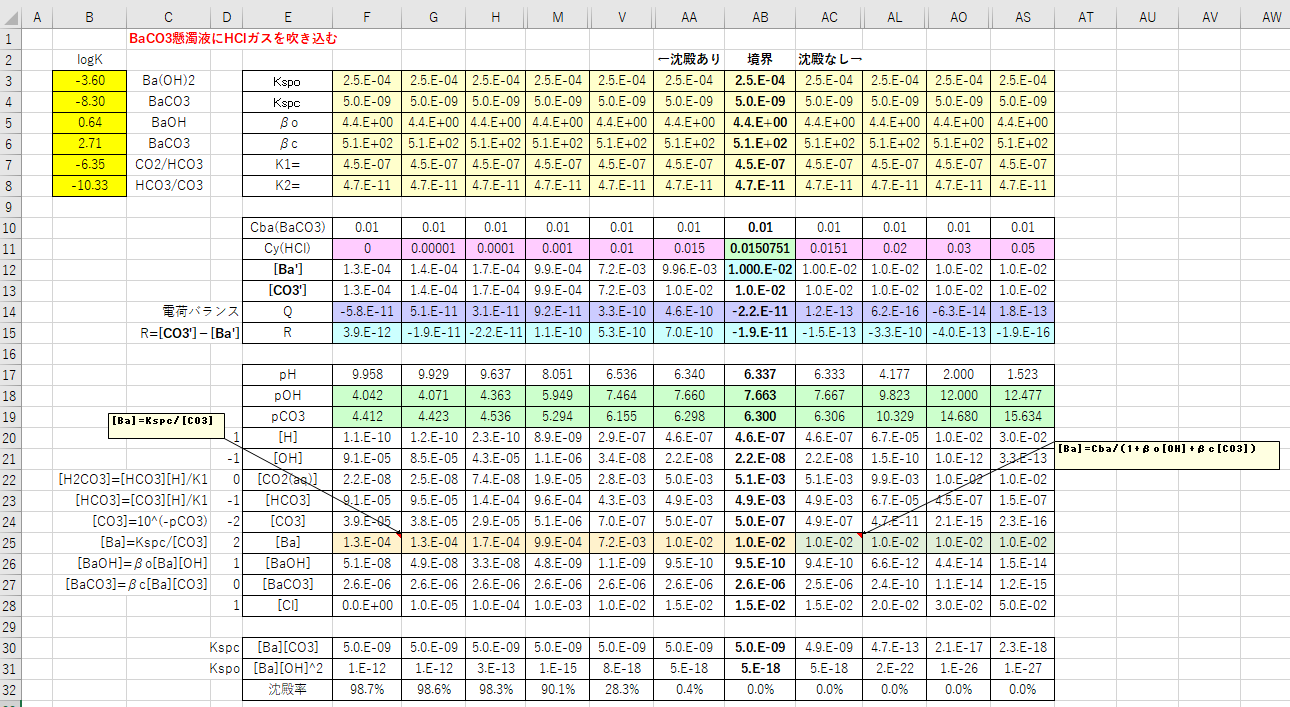This screenshot has width=1290, height=707.
Task: Click the [Cl] row label
Action: (288, 604)
